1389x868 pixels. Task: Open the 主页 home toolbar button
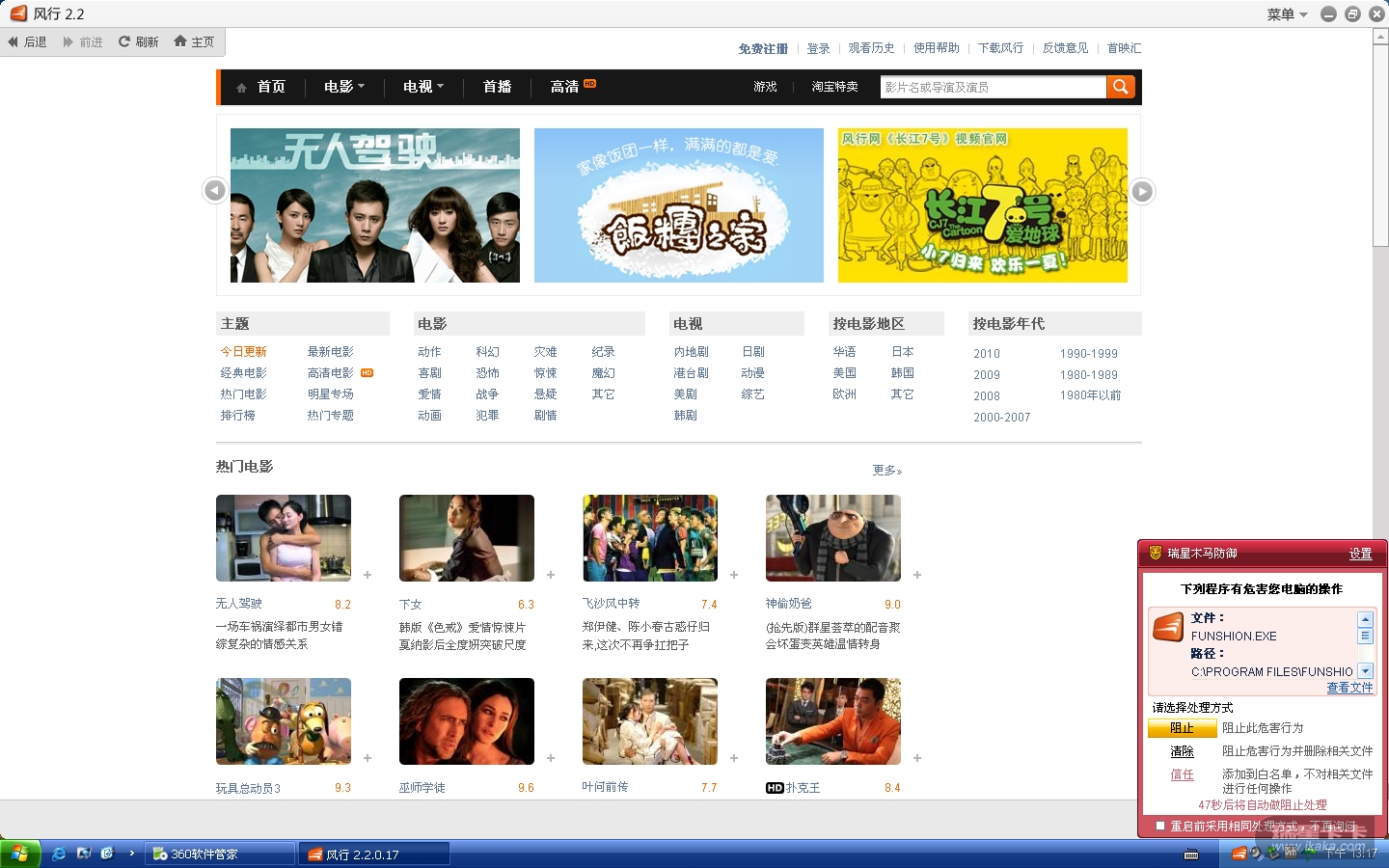195,42
